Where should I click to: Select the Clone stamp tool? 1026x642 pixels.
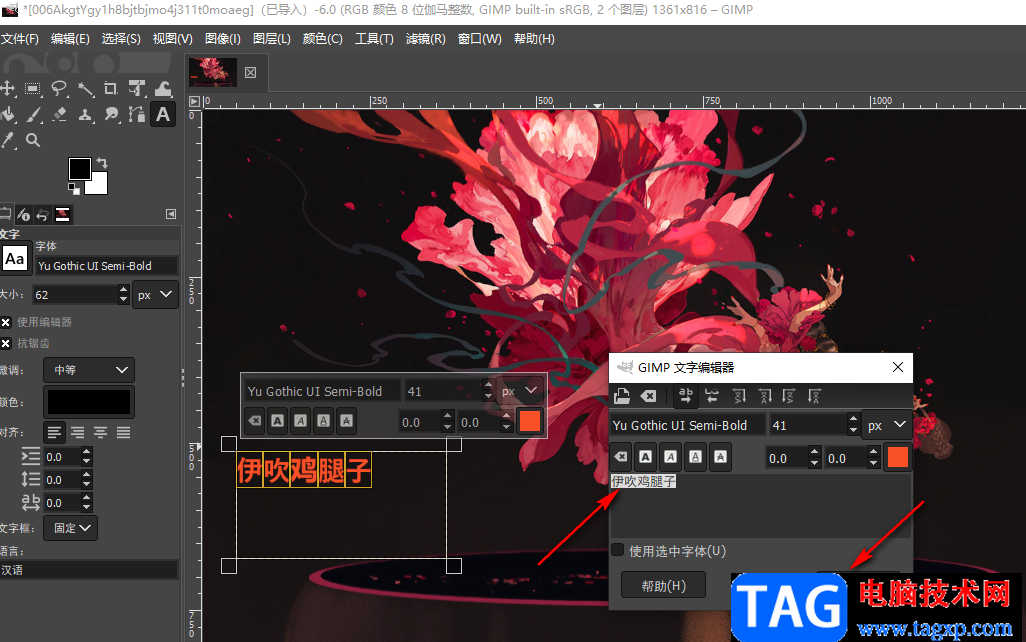click(x=85, y=115)
